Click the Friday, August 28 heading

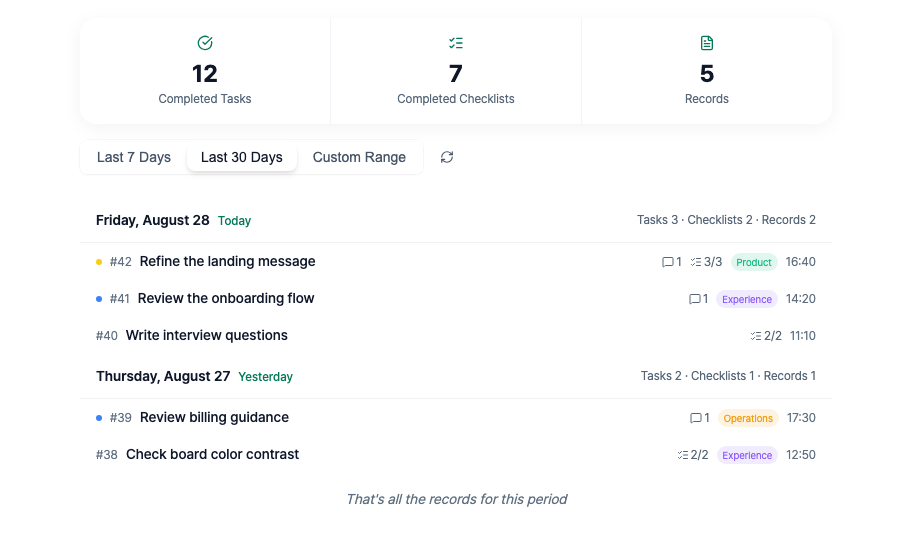click(x=152, y=220)
